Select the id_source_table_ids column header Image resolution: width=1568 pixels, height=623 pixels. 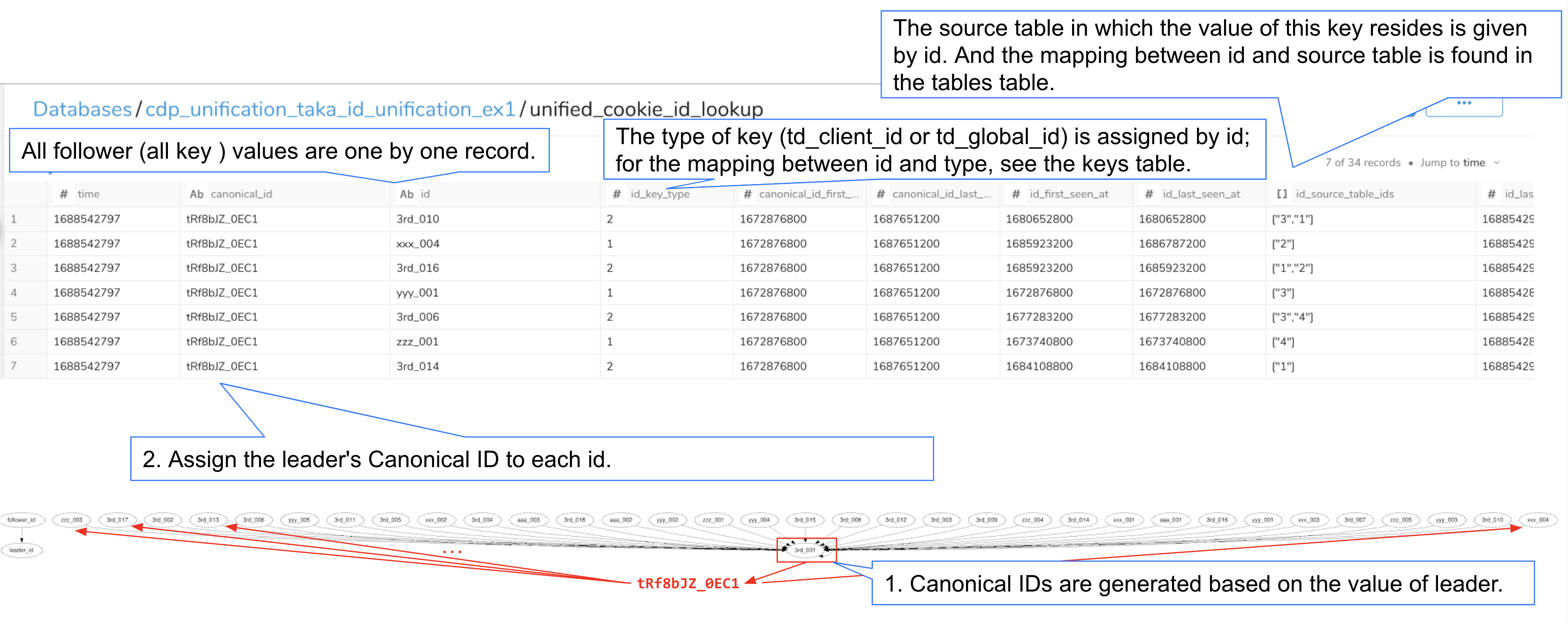[1344, 194]
